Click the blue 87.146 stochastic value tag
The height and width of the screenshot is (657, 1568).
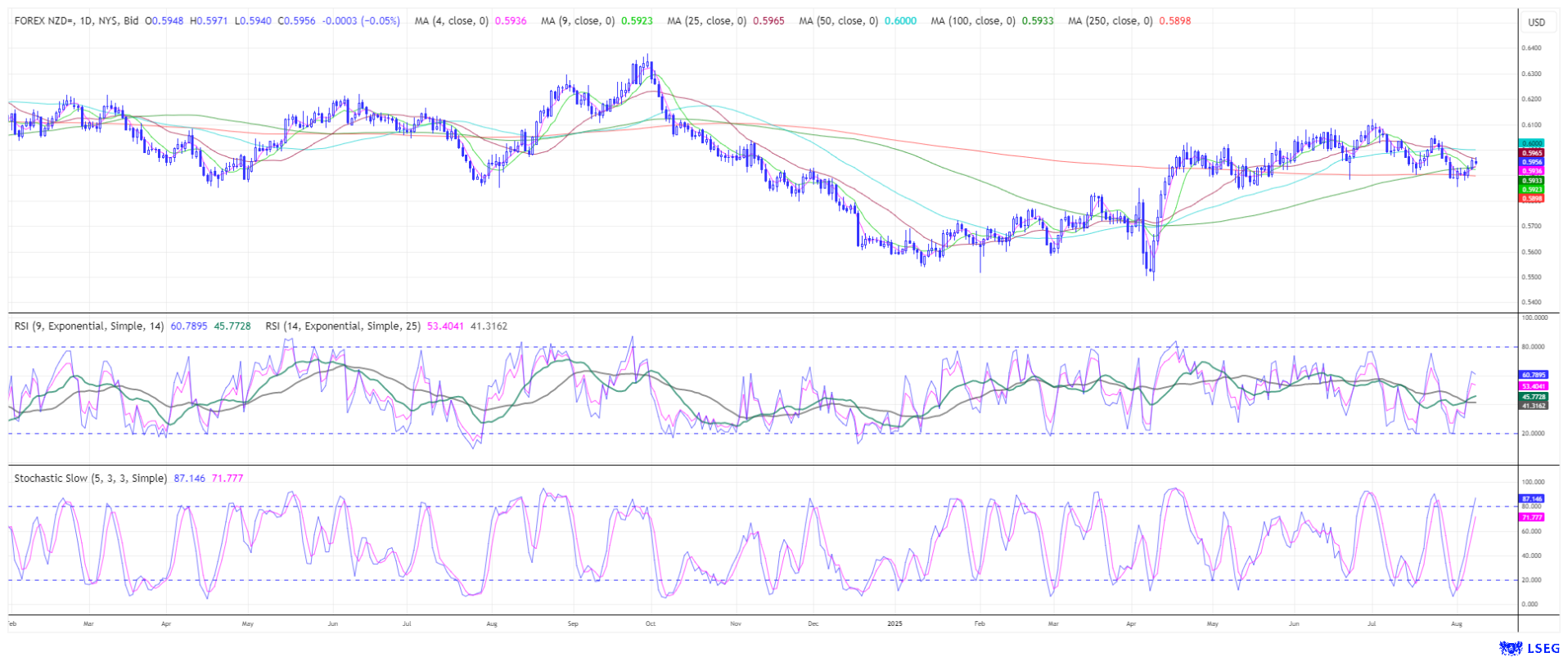click(1531, 498)
